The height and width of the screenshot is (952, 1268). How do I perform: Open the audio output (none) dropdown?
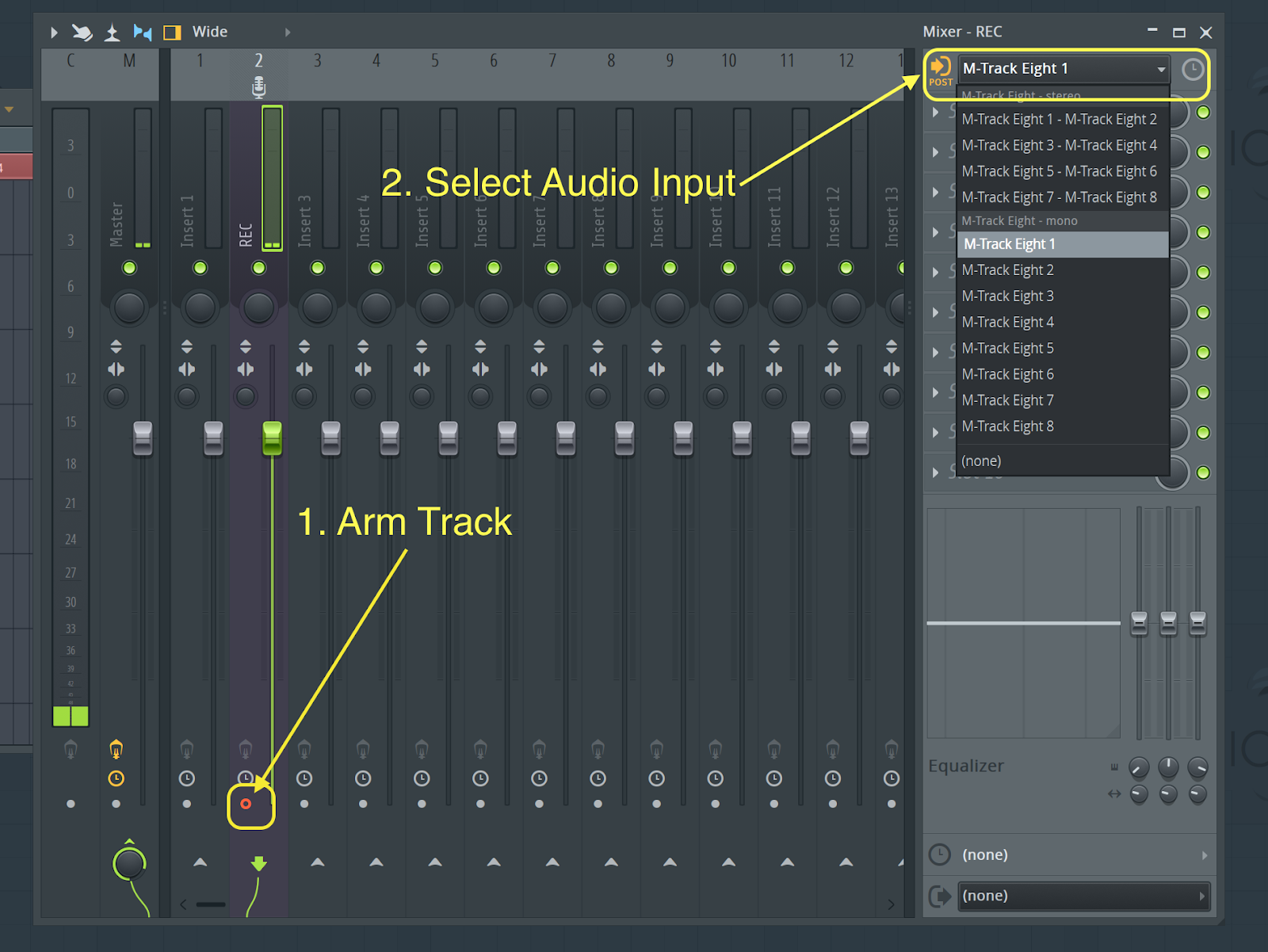[1083, 896]
